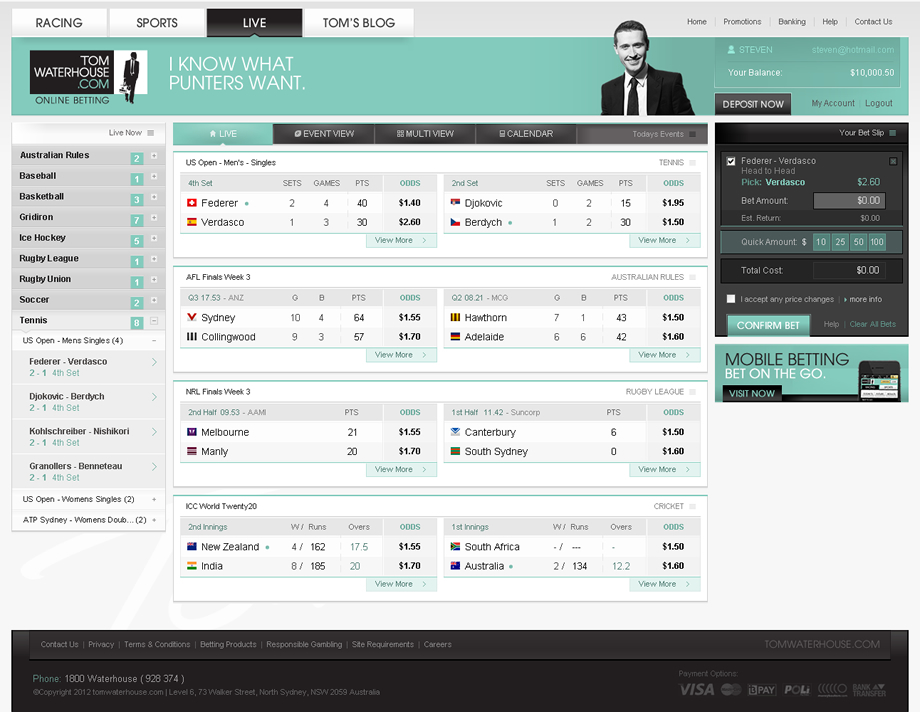Image resolution: width=920 pixels, height=725 pixels.
Task: Open Responsible Gambling footer link
Action: [x=304, y=645]
